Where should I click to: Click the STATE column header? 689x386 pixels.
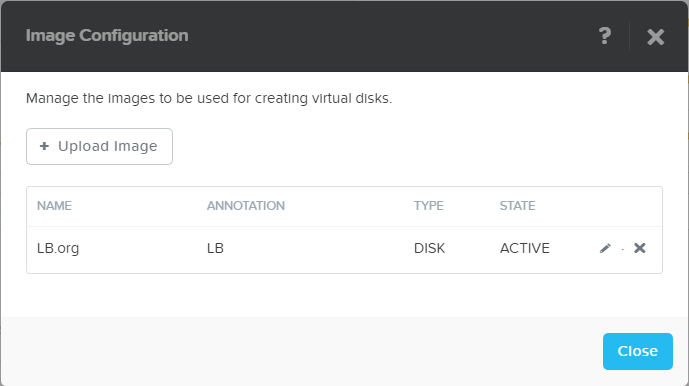coord(517,206)
